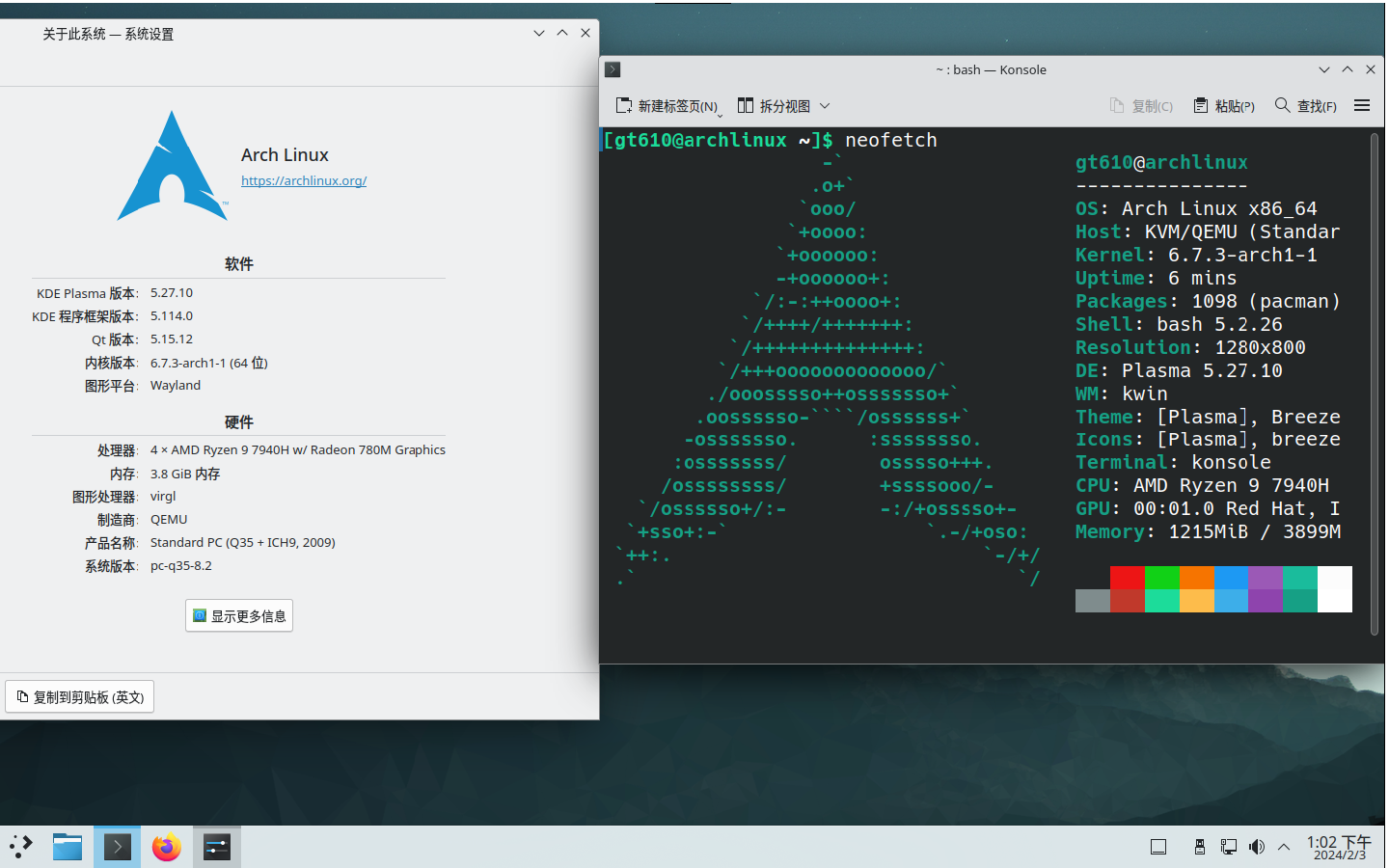Open the network connections tray icon
This screenshot has height=868, width=1389.
click(1228, 847)
